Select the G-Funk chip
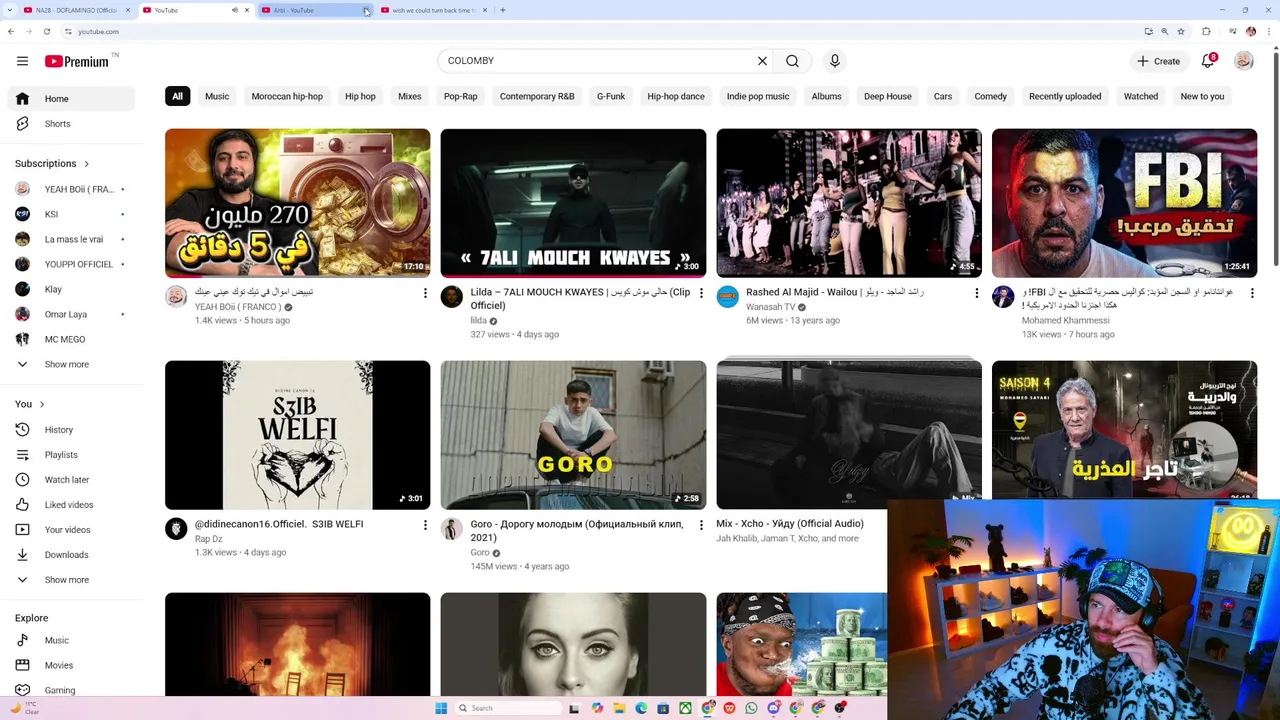This screenshot has height=720, width=1280. point(611,97)
